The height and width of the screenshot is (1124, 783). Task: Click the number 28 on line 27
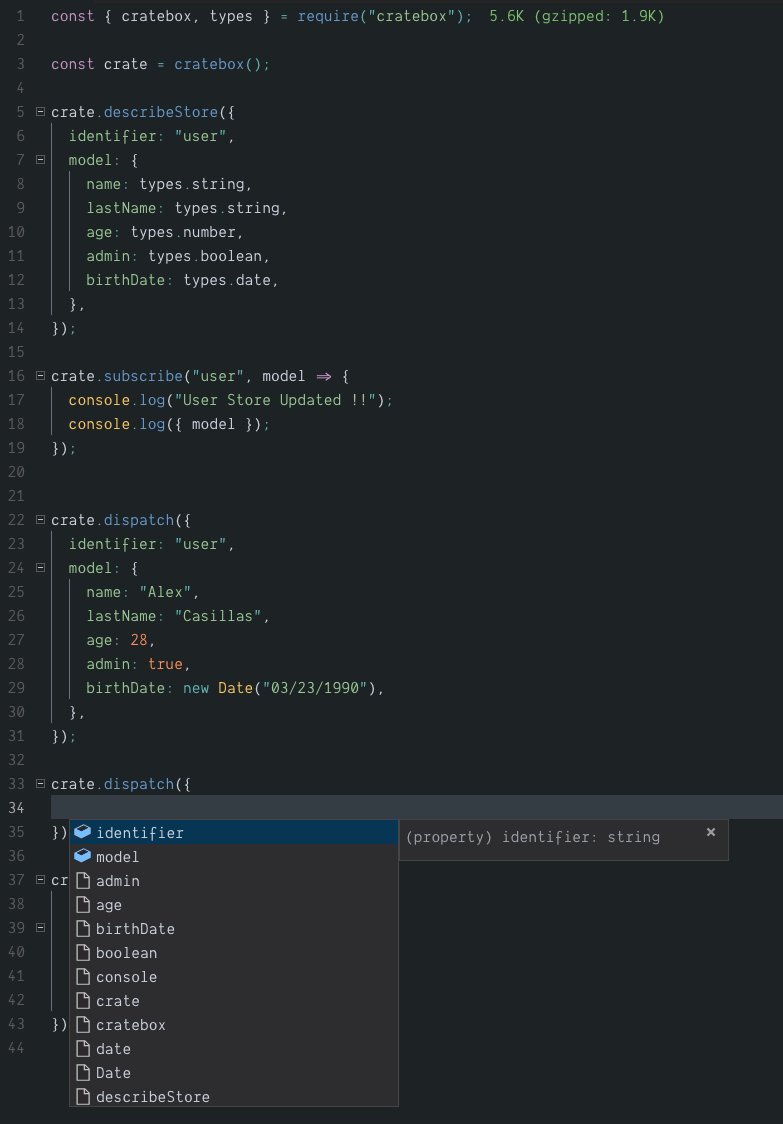(x=139, y=640)
